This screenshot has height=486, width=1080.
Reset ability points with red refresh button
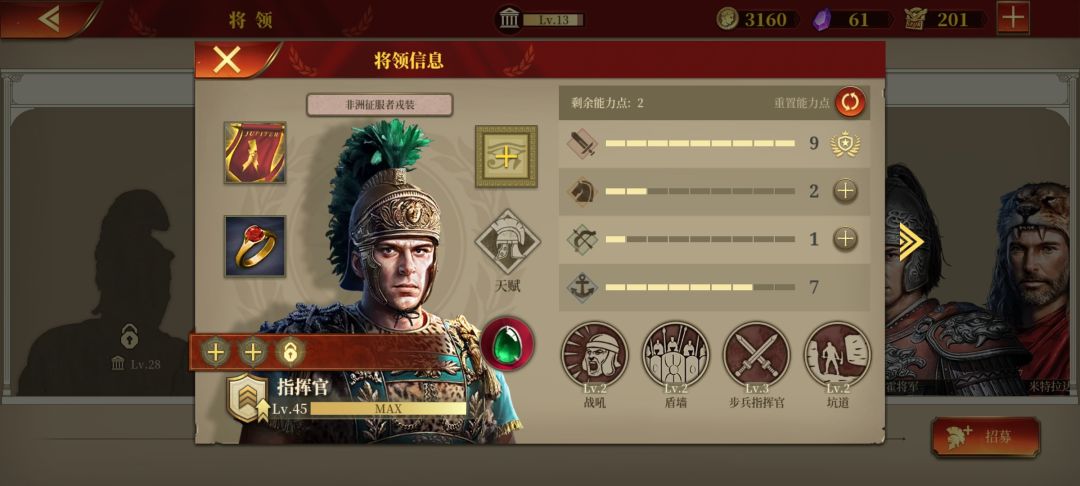click(x=851, y=103)
